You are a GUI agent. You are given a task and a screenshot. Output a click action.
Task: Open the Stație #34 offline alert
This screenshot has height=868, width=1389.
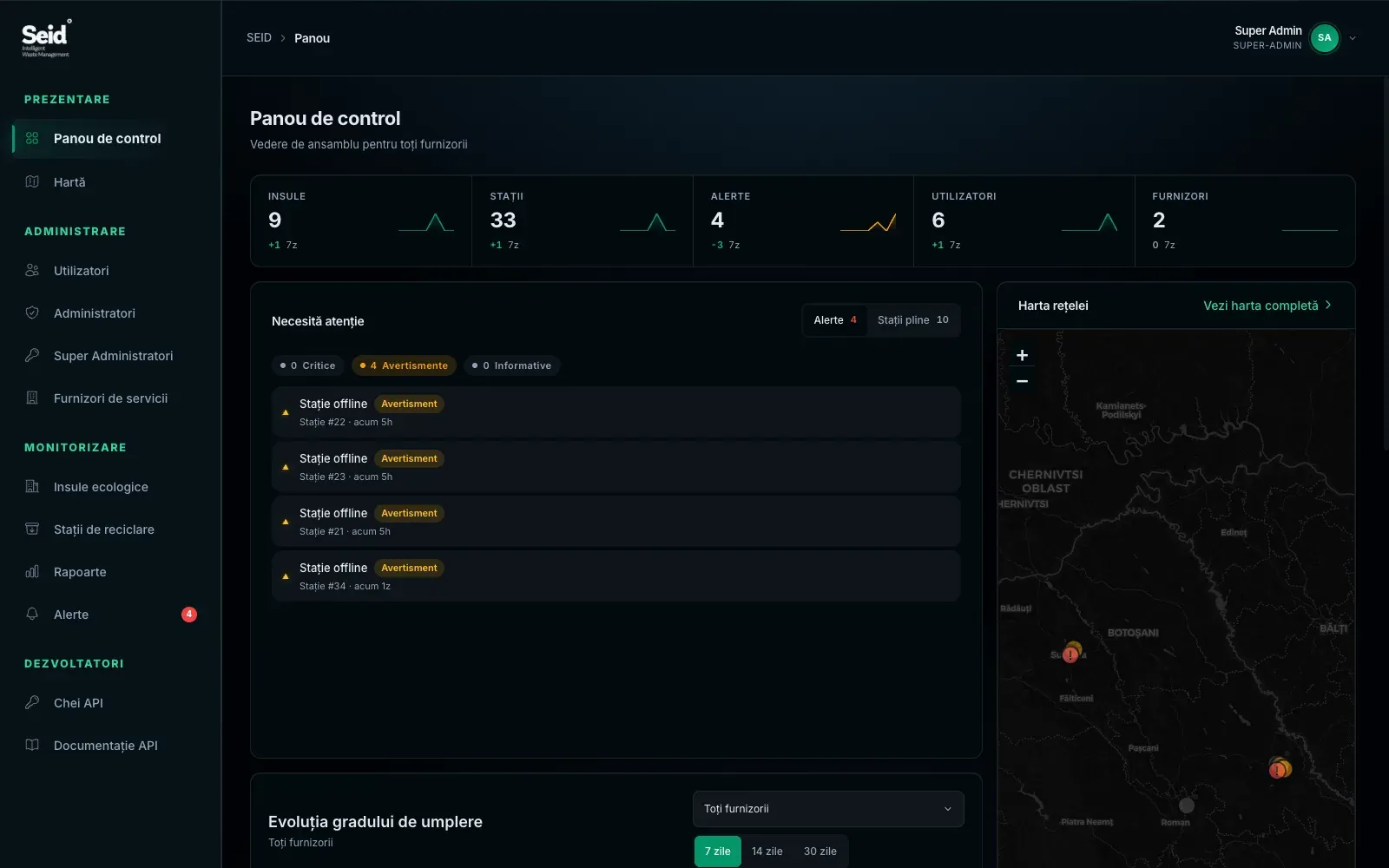(616, 576)
